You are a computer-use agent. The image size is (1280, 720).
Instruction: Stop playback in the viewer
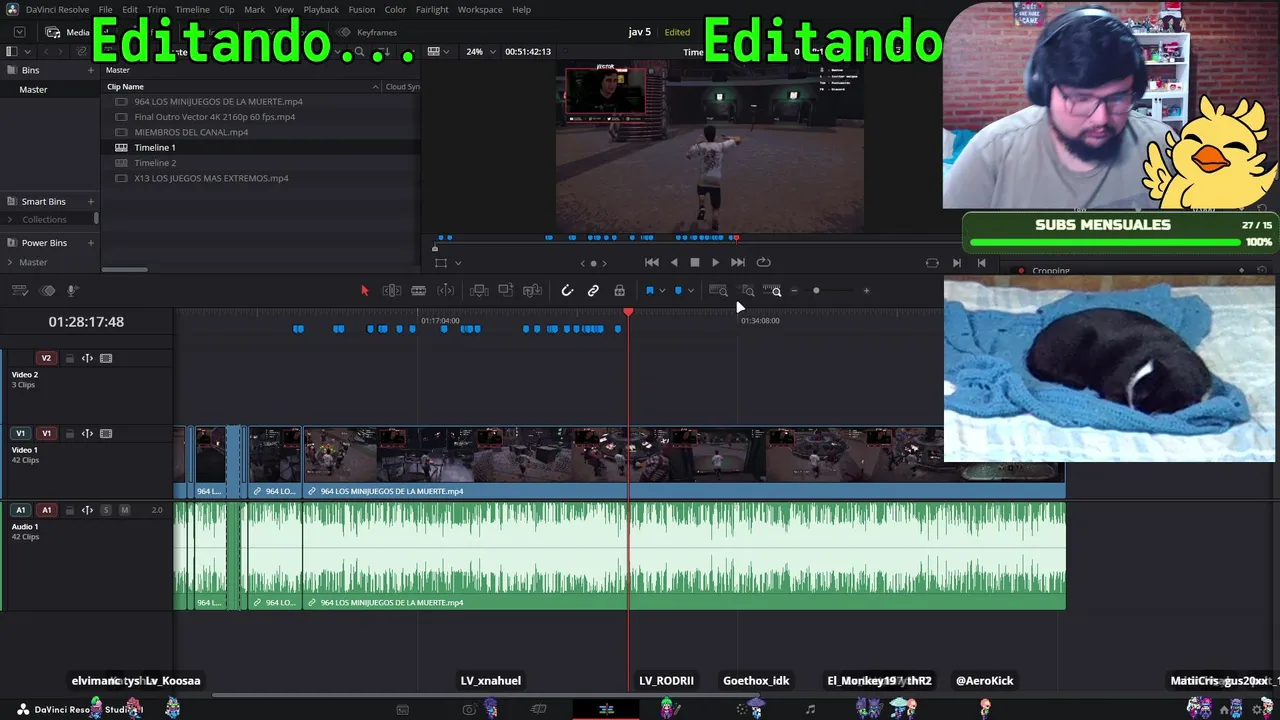(x=695, y=263)
